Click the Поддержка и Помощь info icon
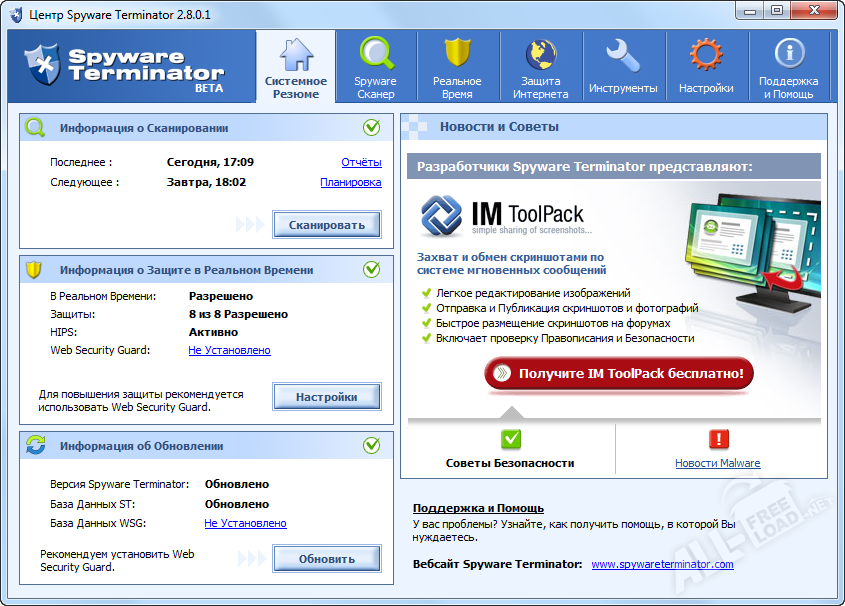The width and height of the screenshot is (845, 606). click(x=788, y=55)
